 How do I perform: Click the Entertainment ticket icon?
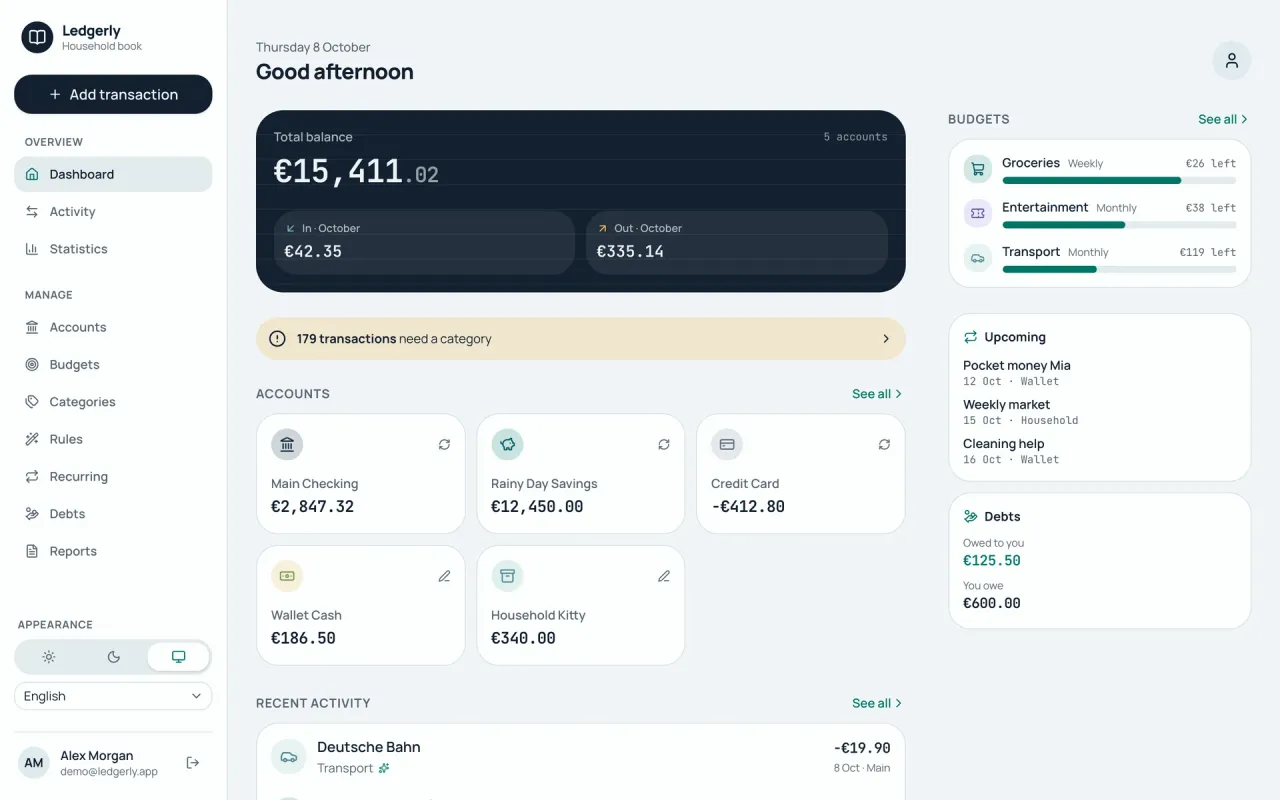[x=977, y=213]
